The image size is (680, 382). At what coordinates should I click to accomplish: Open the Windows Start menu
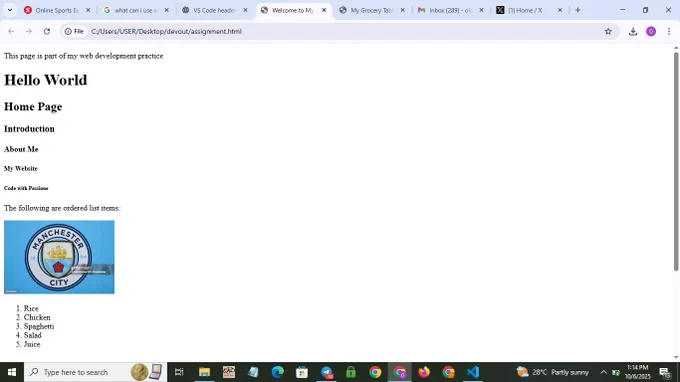pos(12,372)
